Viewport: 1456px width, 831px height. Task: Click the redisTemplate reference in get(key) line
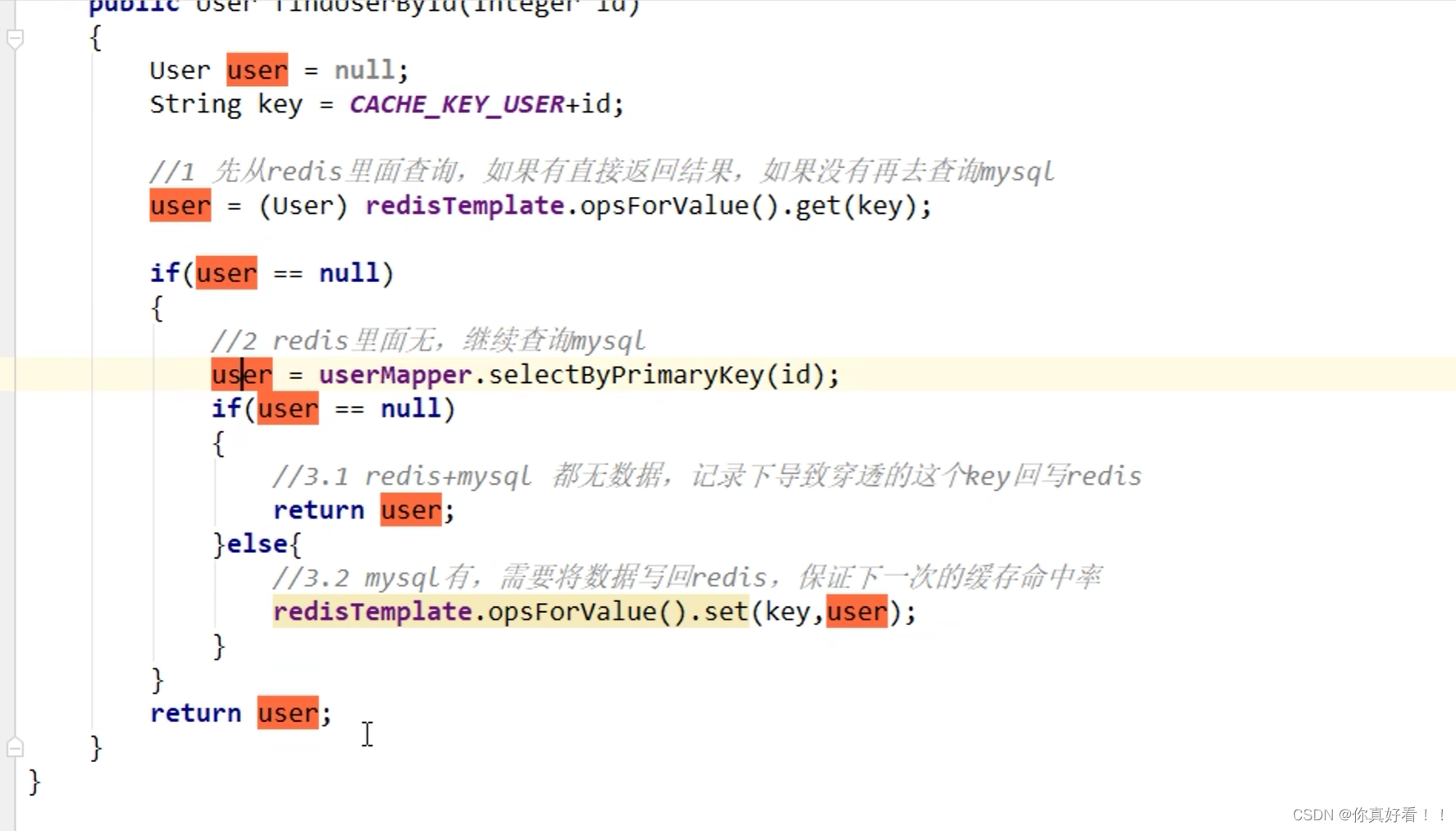click(464, 206)
